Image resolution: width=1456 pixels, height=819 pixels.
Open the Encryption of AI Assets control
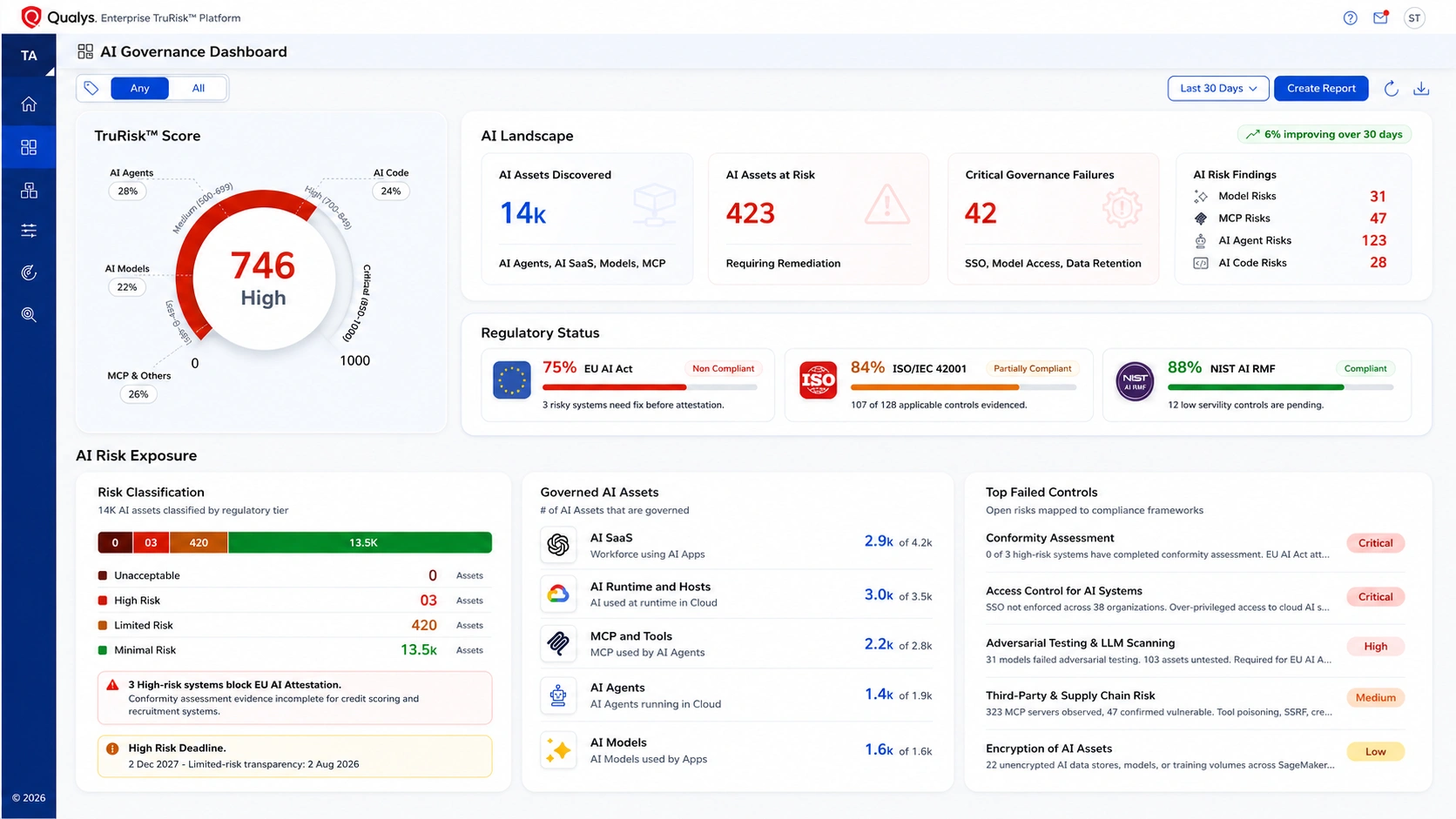point(1195,755)
